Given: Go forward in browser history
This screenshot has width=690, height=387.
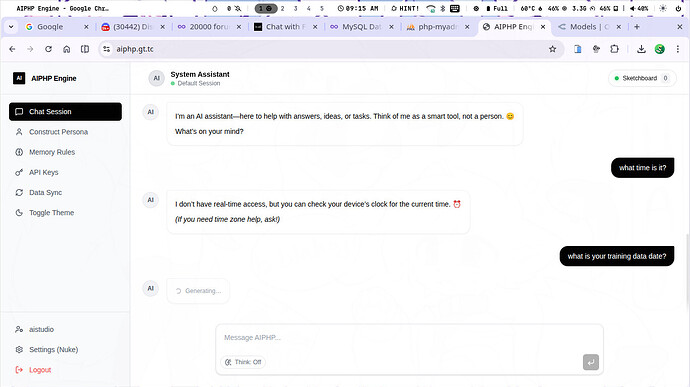Looking at the screenshot, I should click(x=30, y=49).
